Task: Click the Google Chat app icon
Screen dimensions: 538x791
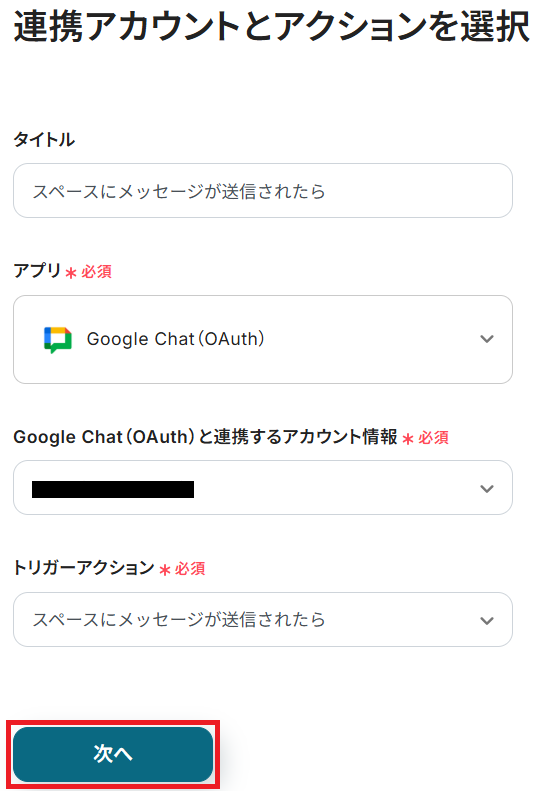Action: click(x=58, y=340)
